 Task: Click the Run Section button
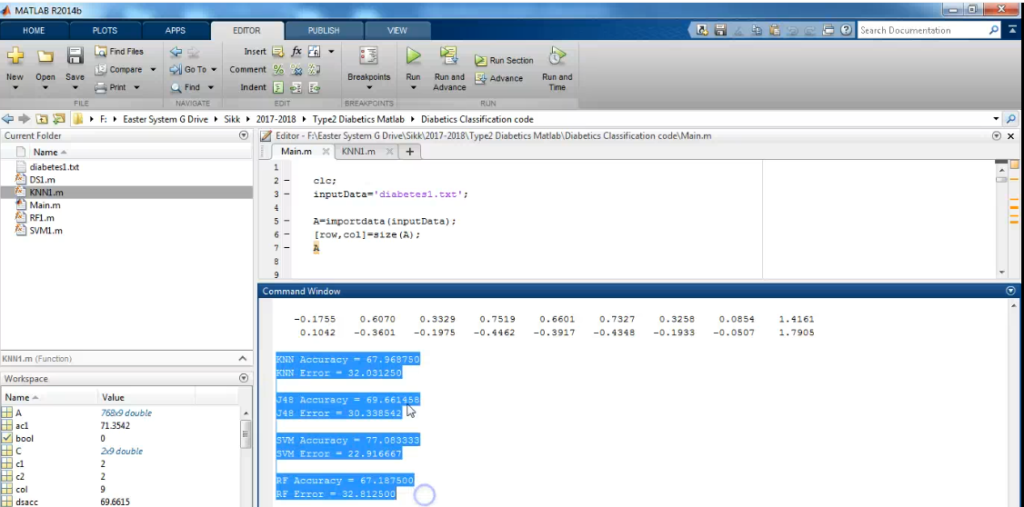tap(504, 60)
